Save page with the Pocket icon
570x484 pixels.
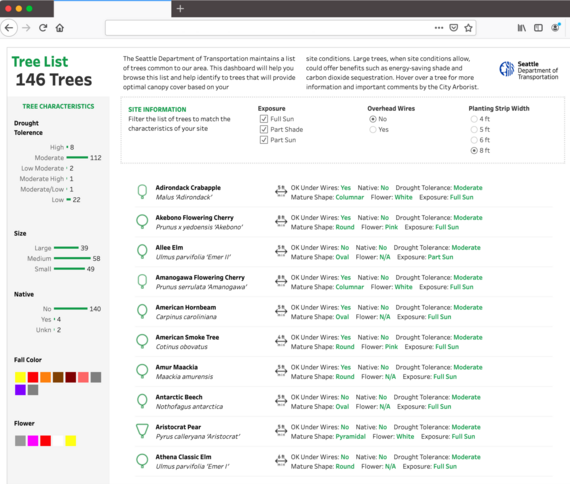(454, 28)
